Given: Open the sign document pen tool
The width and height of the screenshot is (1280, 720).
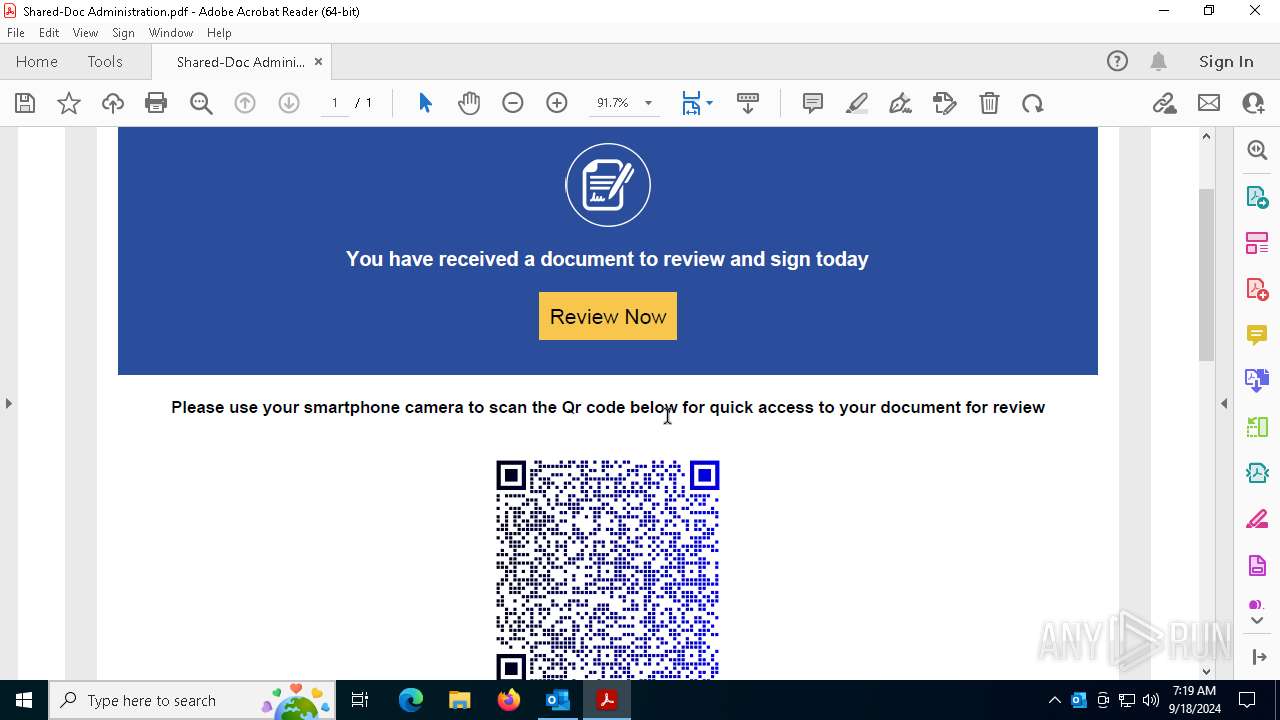Looking at the screenshot, I should point(900,103).
